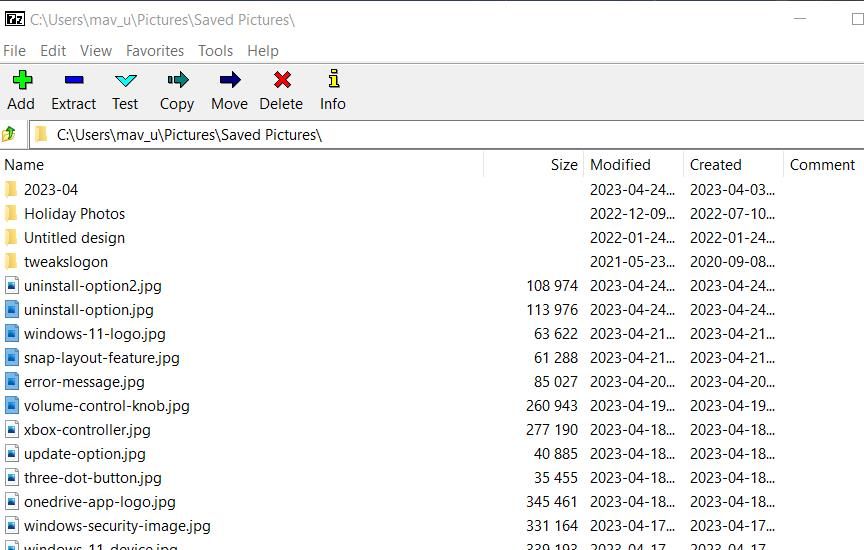This screenshot has width=864, height=550.
Task: Click the size value 345 461
Action: (x=552, y=502)
